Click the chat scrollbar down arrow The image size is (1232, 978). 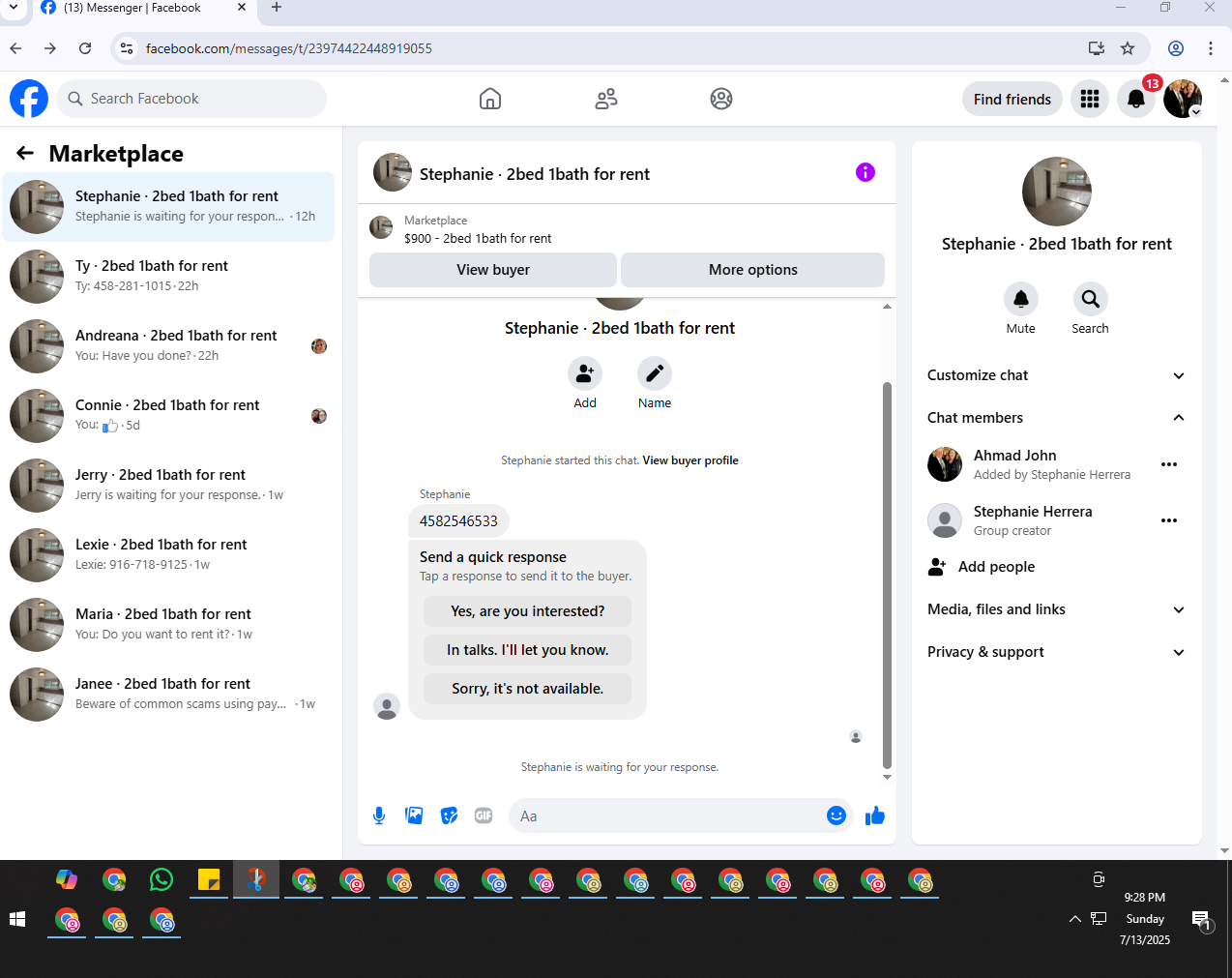pyautogui.click(x=887, y=777)
